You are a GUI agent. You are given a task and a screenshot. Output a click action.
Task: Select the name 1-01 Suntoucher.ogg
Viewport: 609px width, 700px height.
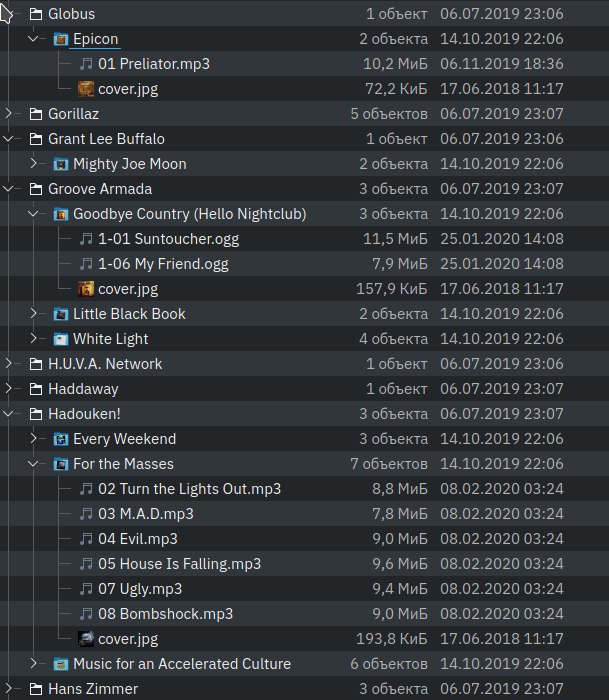click(169, 239)
